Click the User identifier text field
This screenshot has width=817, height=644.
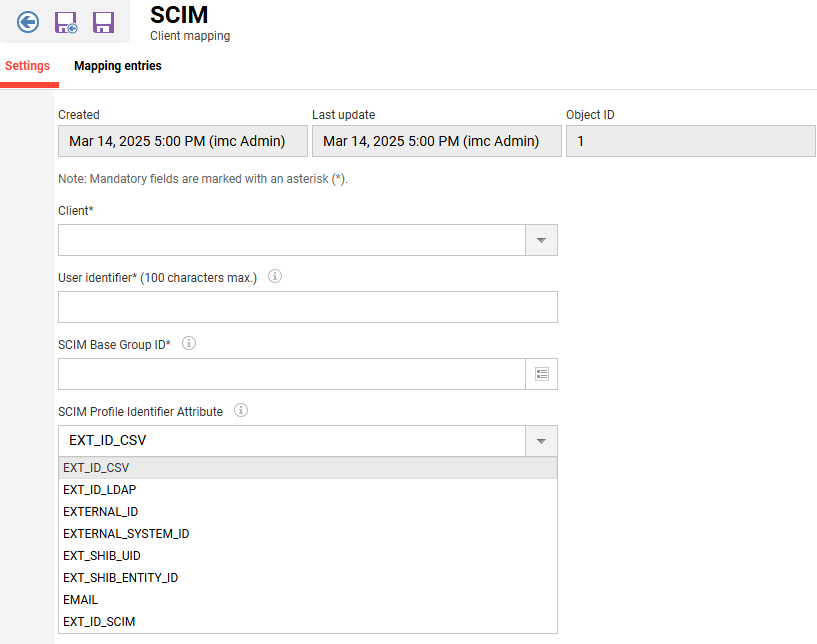[307, 307]
